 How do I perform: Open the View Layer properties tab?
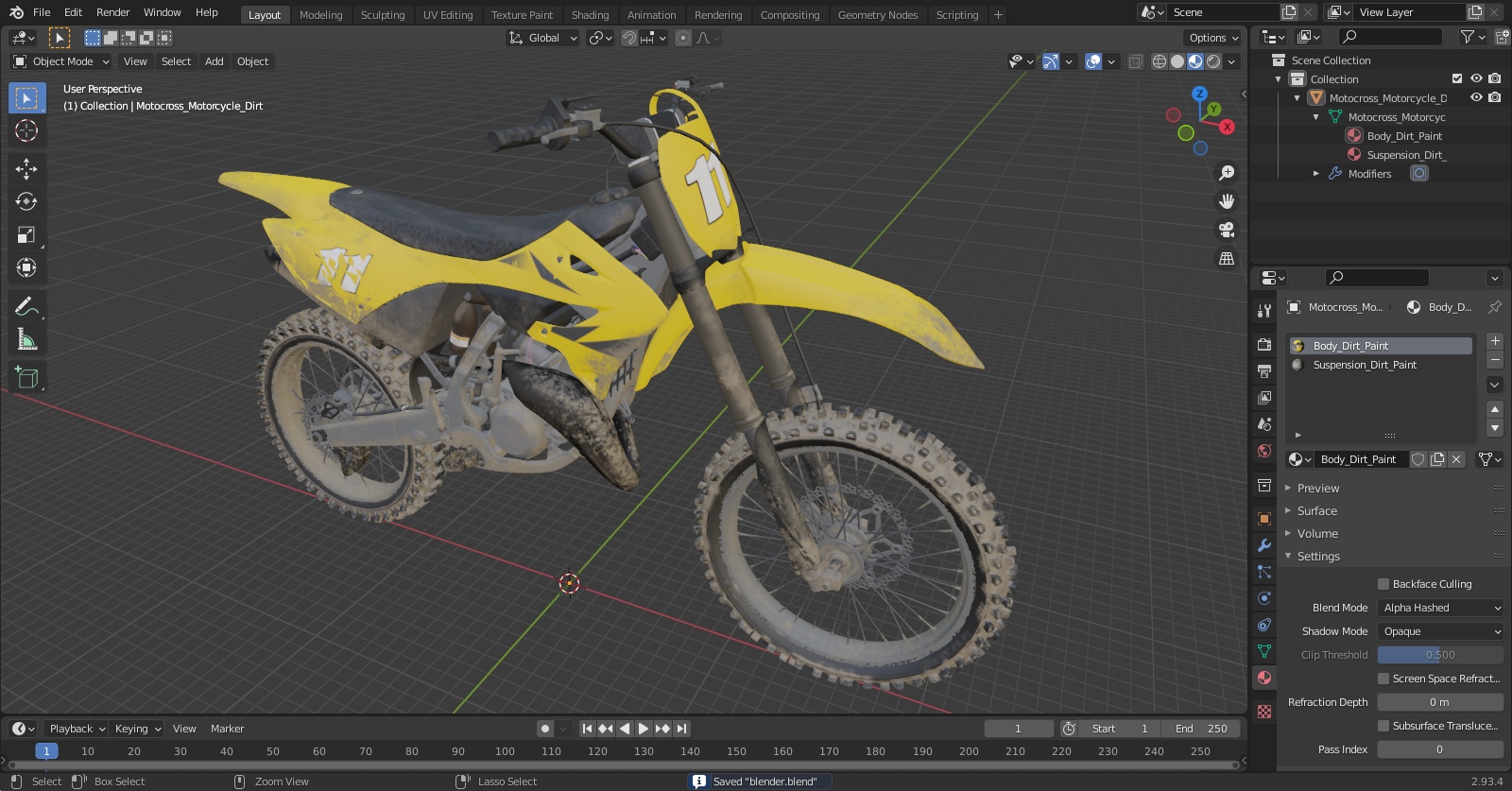click(1264, 398)
